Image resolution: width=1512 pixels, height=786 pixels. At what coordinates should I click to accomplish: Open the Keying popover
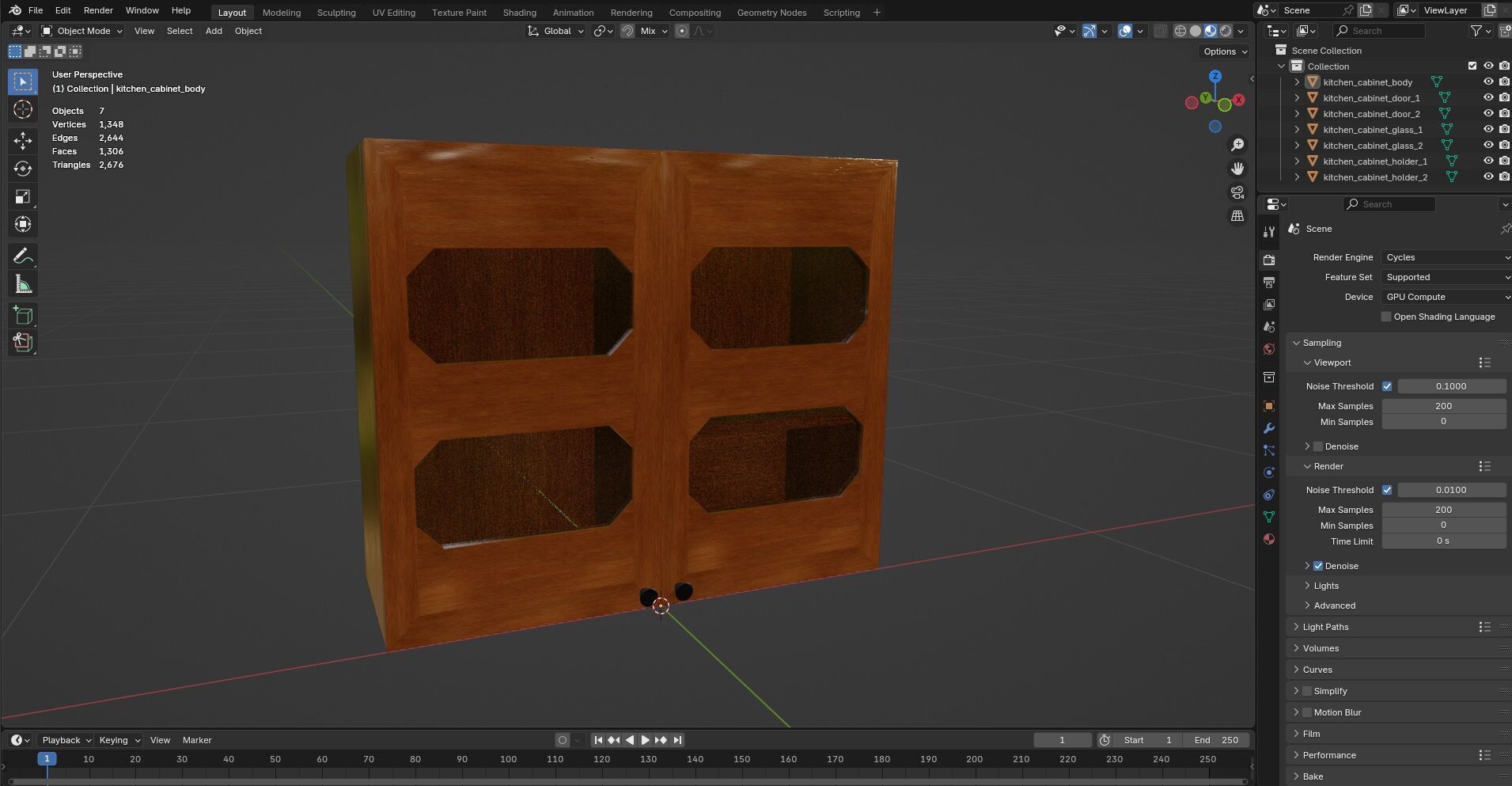pos(119,740)
